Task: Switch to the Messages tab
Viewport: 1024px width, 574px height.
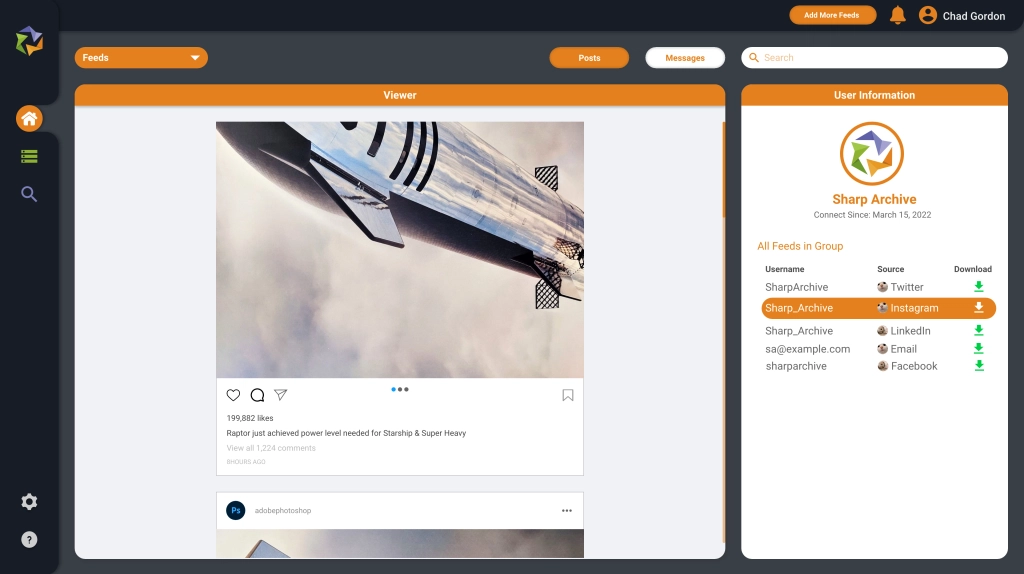Action: click(x=685, y=58)
